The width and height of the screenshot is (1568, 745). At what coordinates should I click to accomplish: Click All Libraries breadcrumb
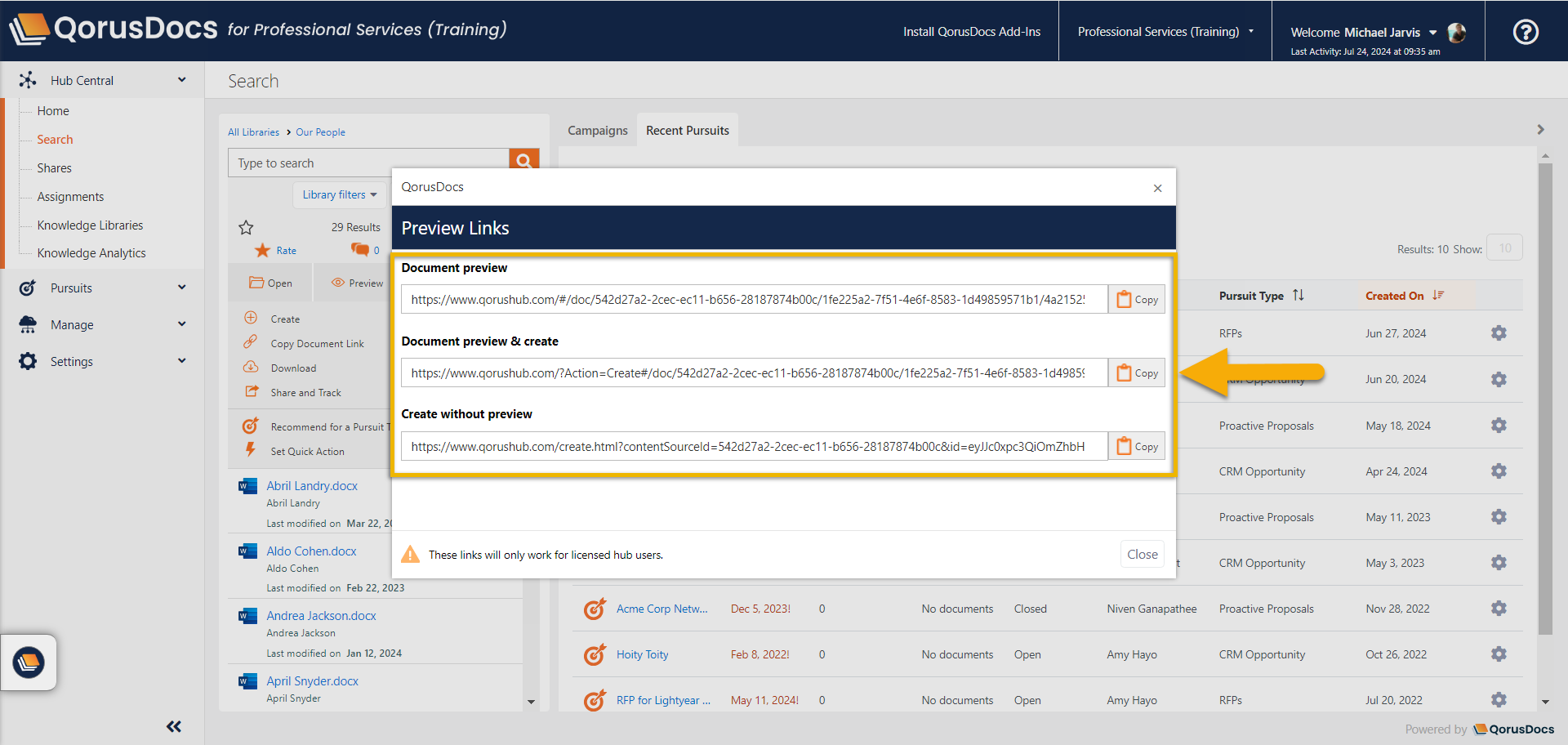pos(253,132)
